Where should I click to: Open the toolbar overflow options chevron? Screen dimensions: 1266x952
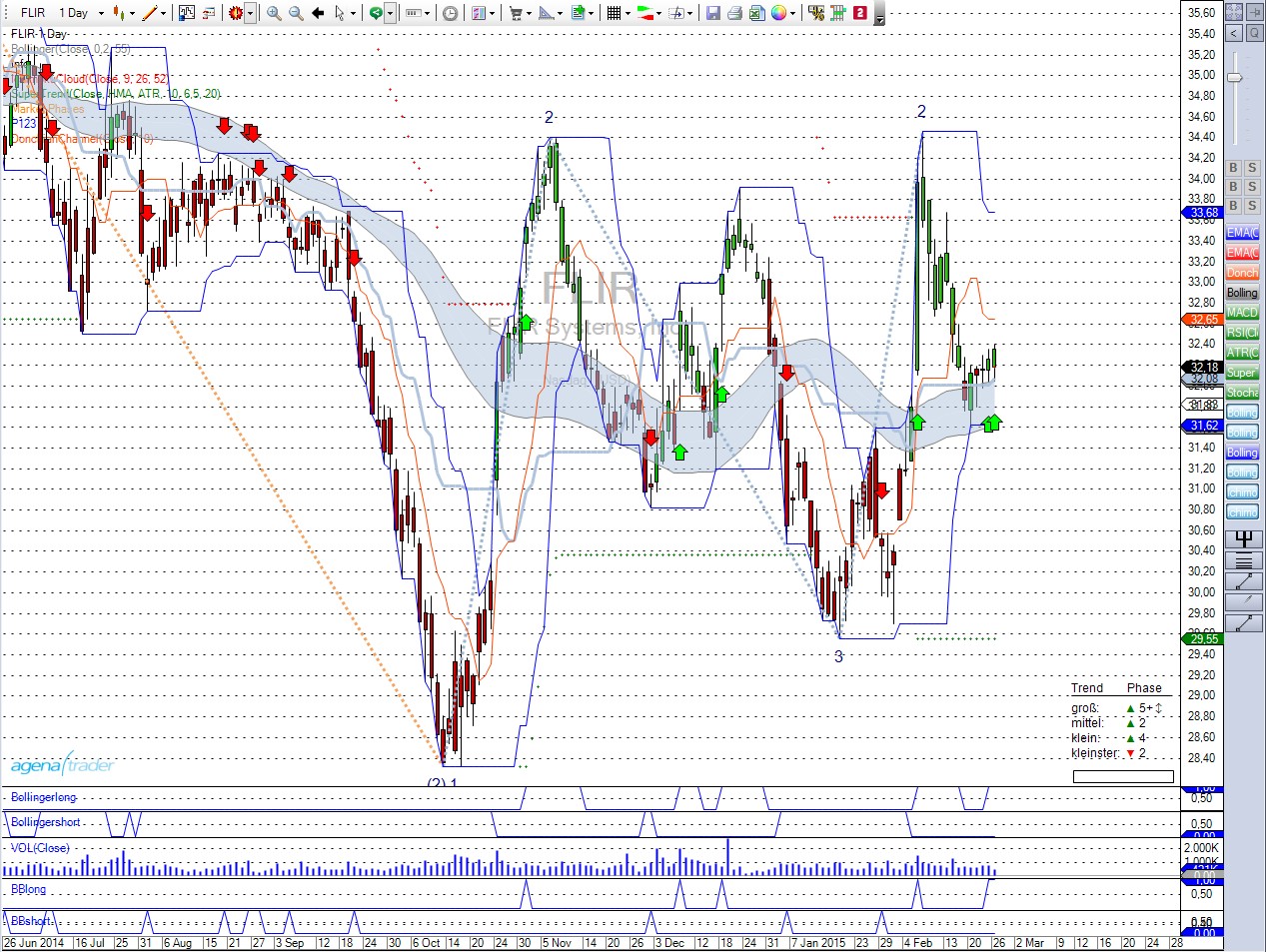[x=879, y=18]
